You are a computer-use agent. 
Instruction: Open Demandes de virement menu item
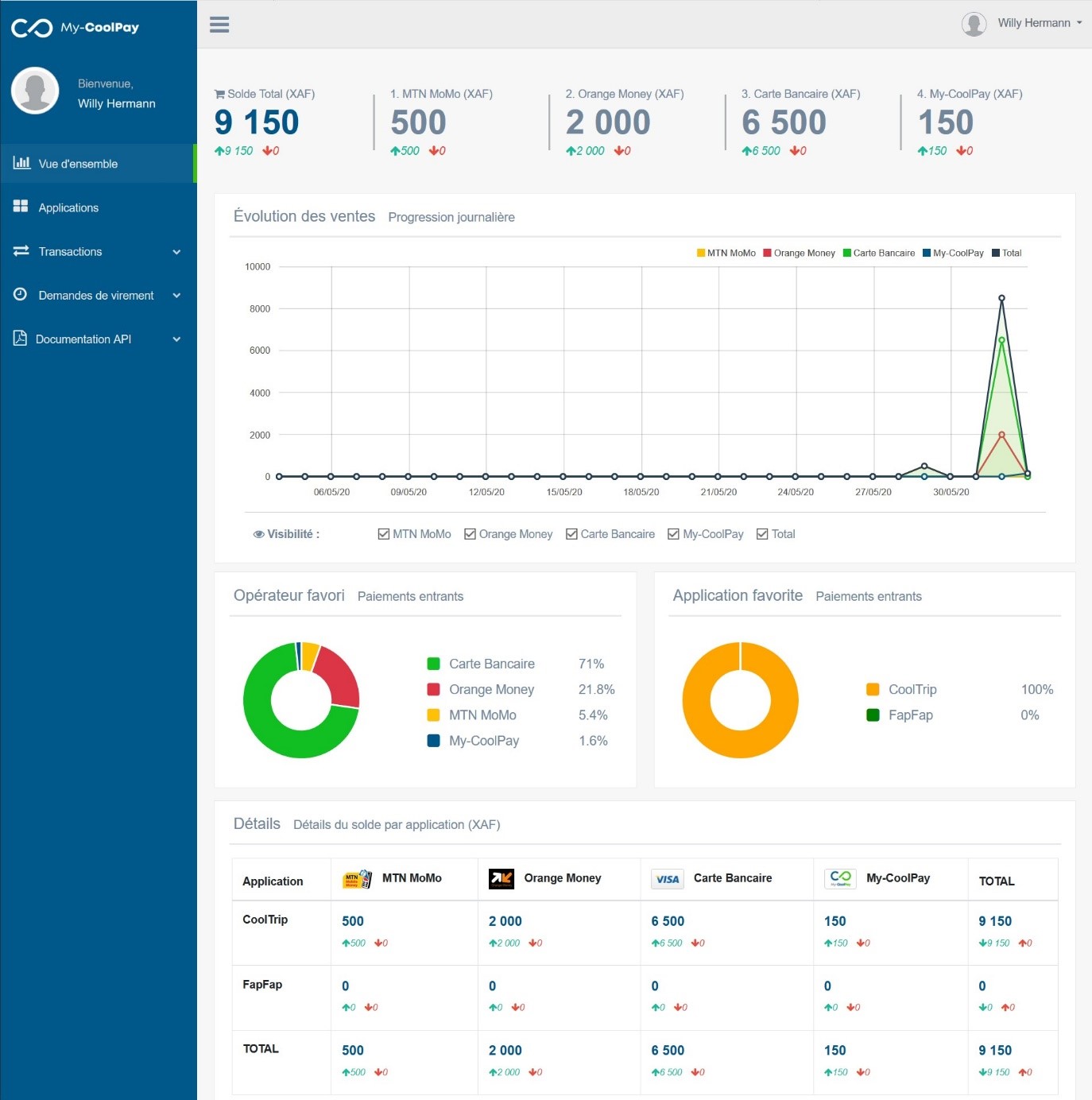coord(99,295)
